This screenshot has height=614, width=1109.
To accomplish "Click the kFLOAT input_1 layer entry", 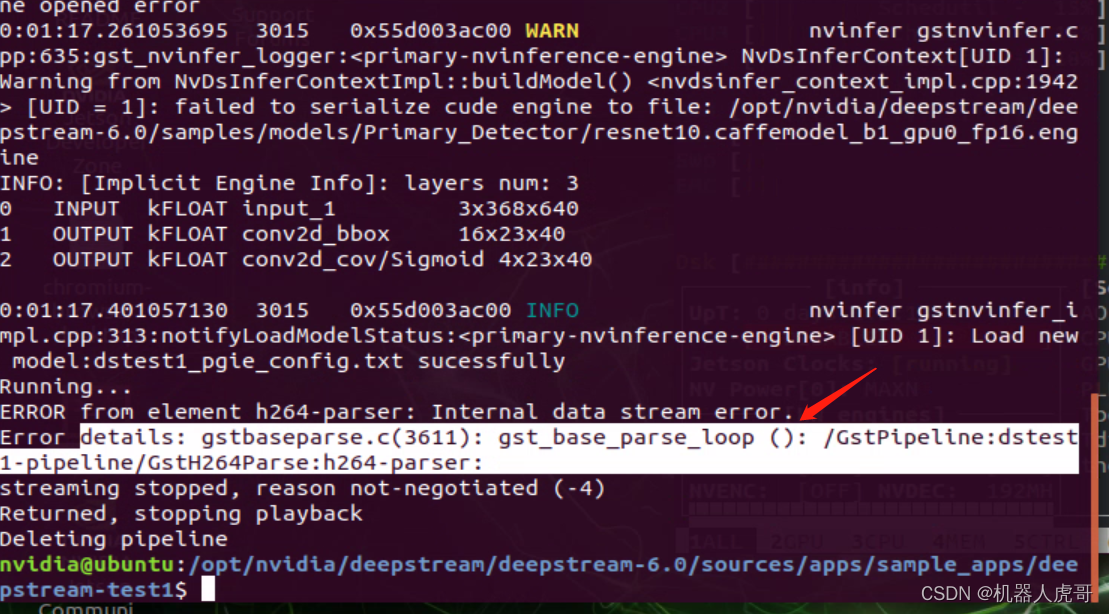I will [252, 208].
